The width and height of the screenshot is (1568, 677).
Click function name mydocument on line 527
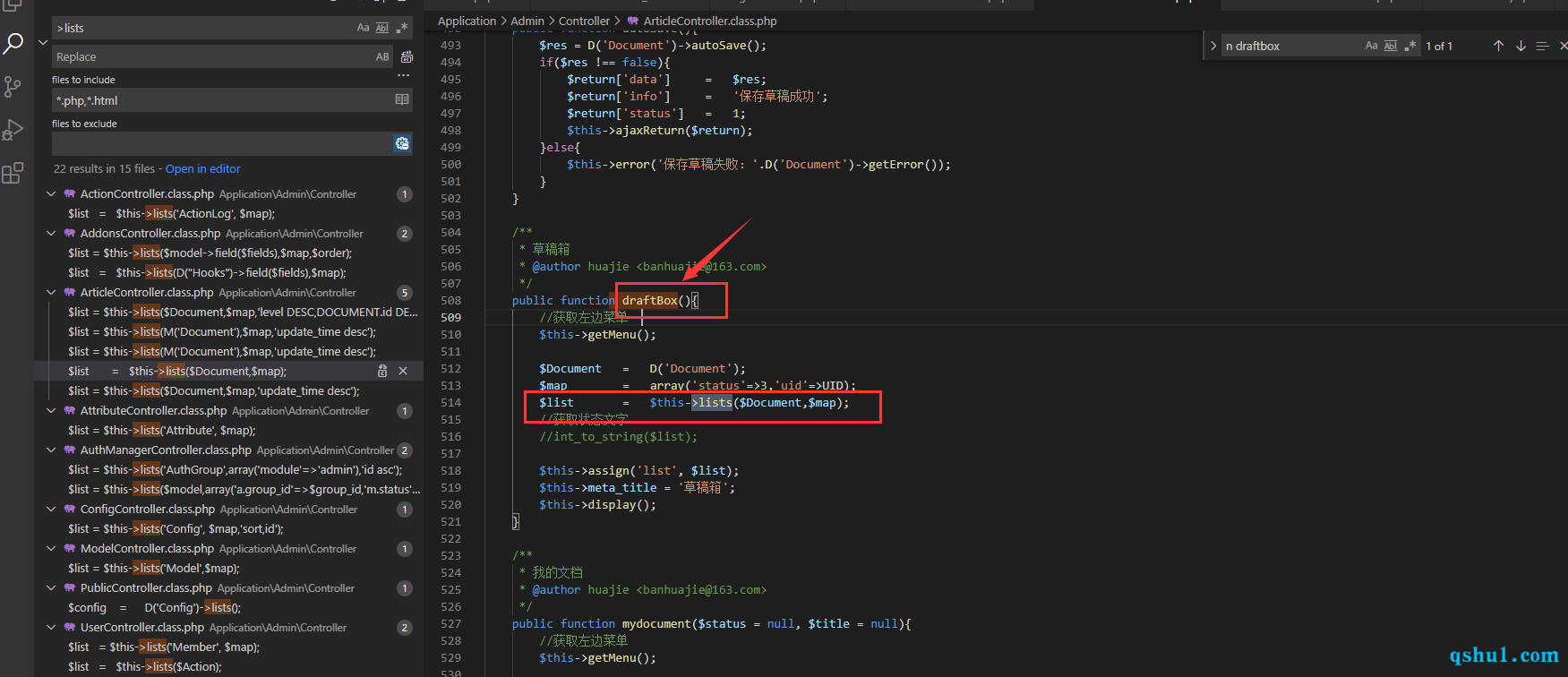656,623
